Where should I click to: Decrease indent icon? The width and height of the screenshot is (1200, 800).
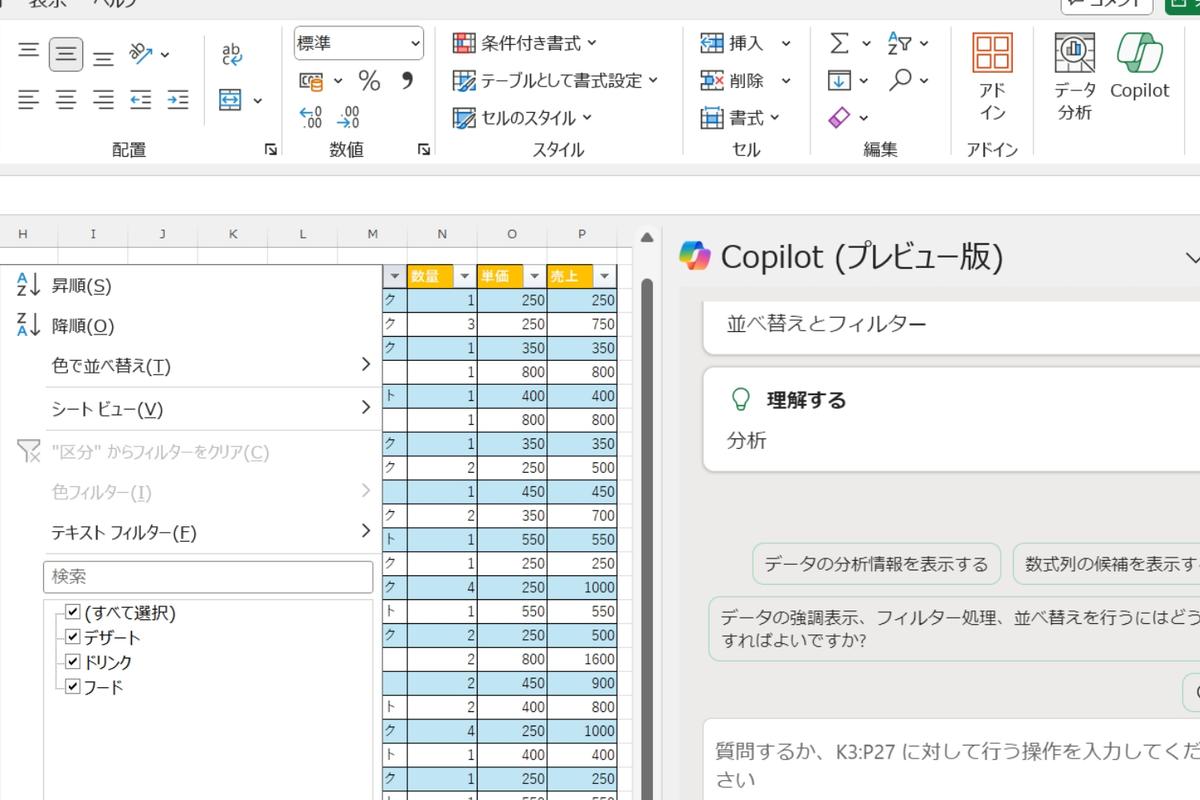click(x=141, y=99)
